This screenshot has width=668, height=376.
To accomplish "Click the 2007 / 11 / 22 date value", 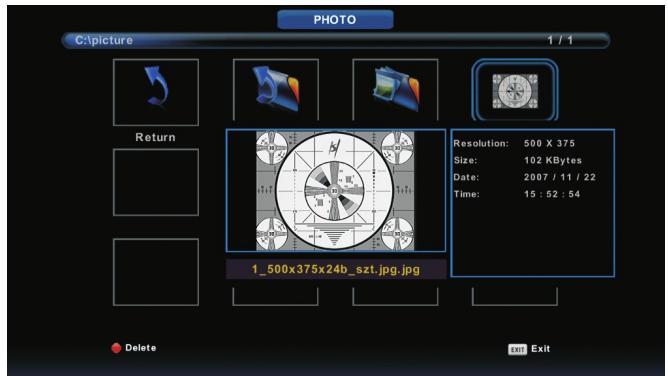I will point(560,177).
